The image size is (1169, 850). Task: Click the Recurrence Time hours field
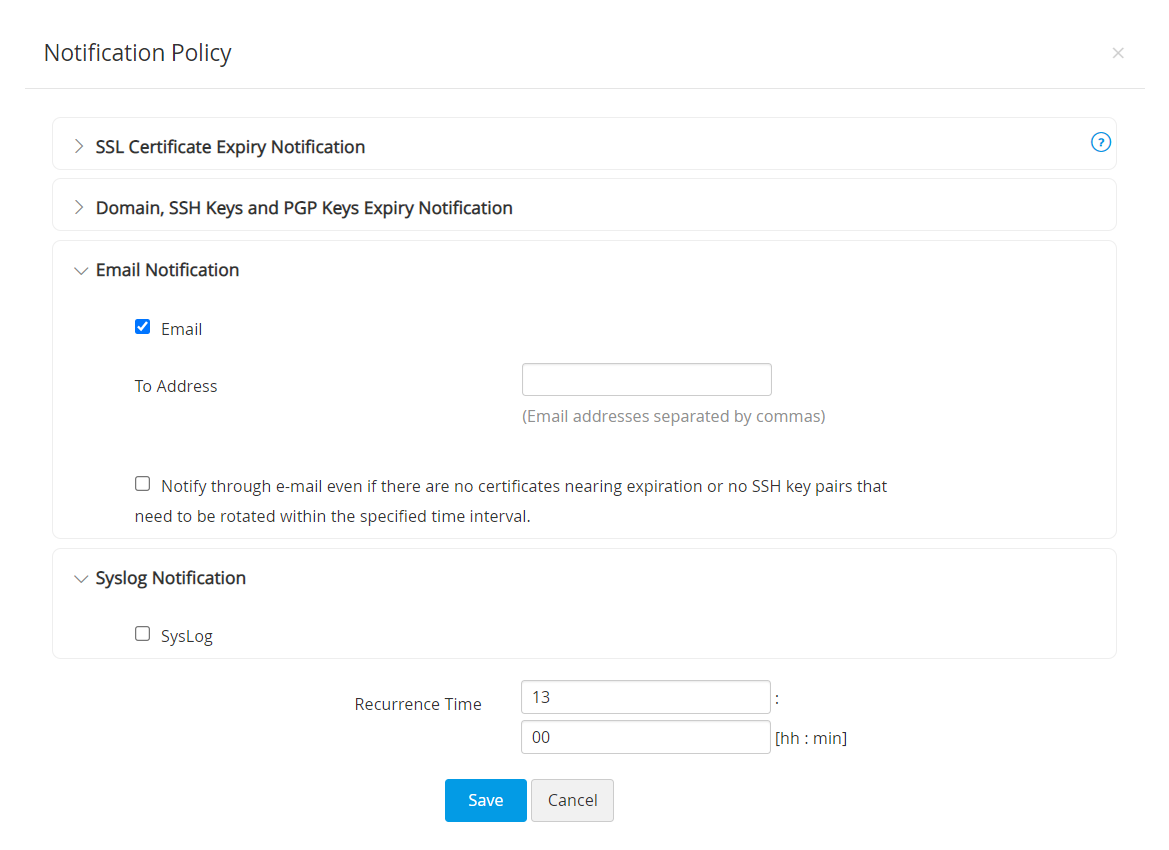point(646,697)
